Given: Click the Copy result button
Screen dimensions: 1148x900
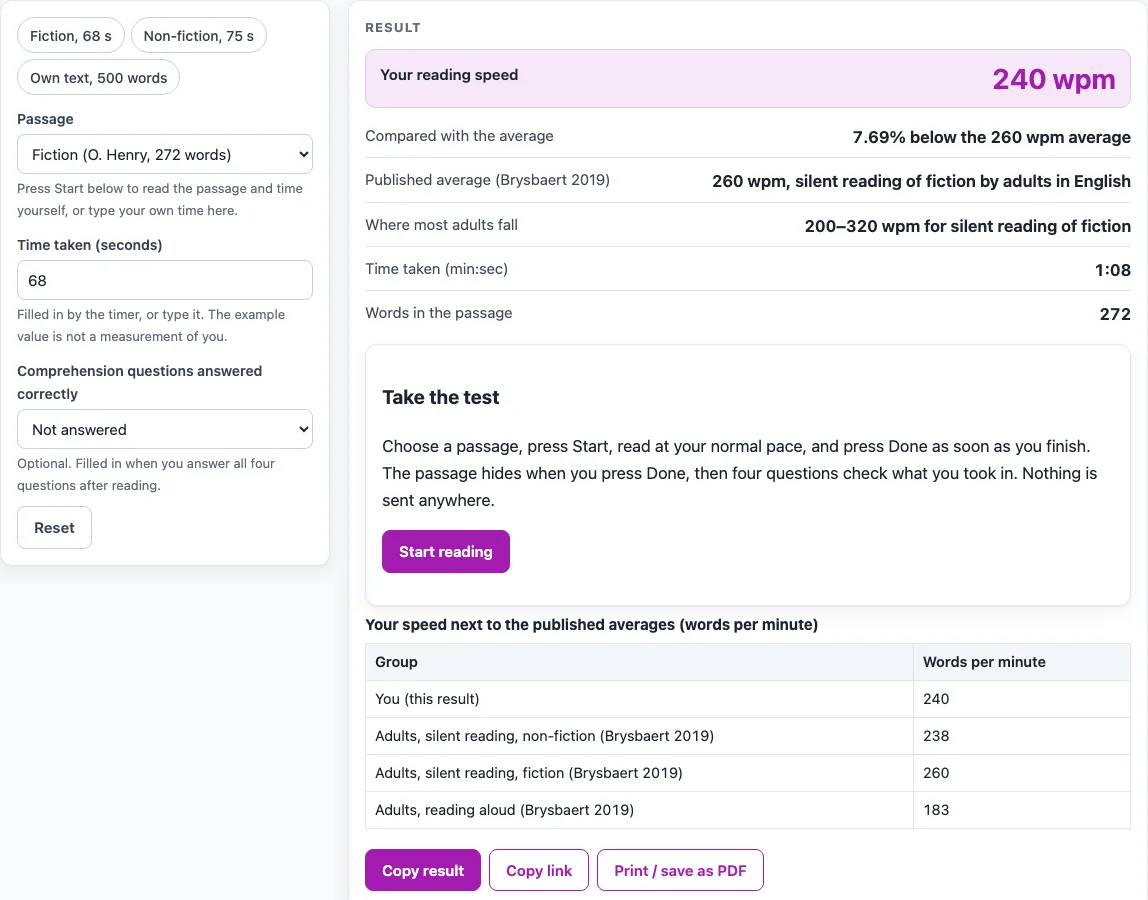Looking at the screenshot, I should (x=423, y=871).
